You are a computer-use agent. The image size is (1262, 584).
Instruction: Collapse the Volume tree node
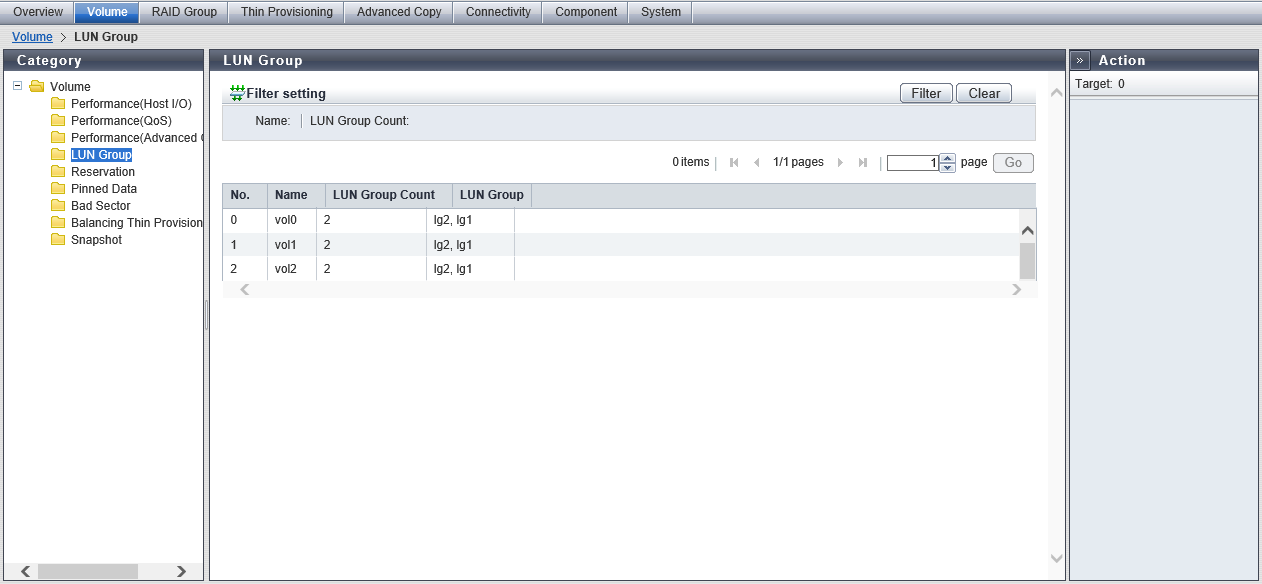(18, 86)
